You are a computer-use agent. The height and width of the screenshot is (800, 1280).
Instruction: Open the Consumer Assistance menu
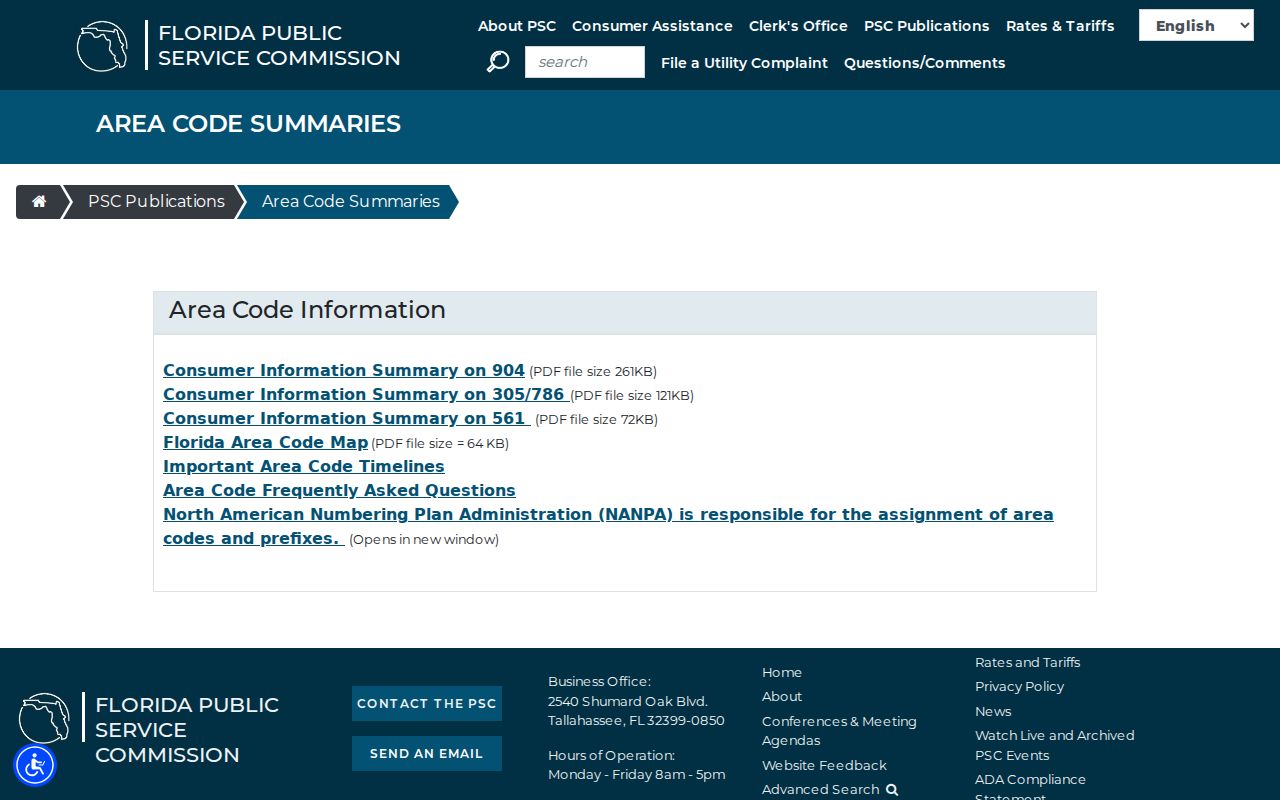tap(652, 26)
